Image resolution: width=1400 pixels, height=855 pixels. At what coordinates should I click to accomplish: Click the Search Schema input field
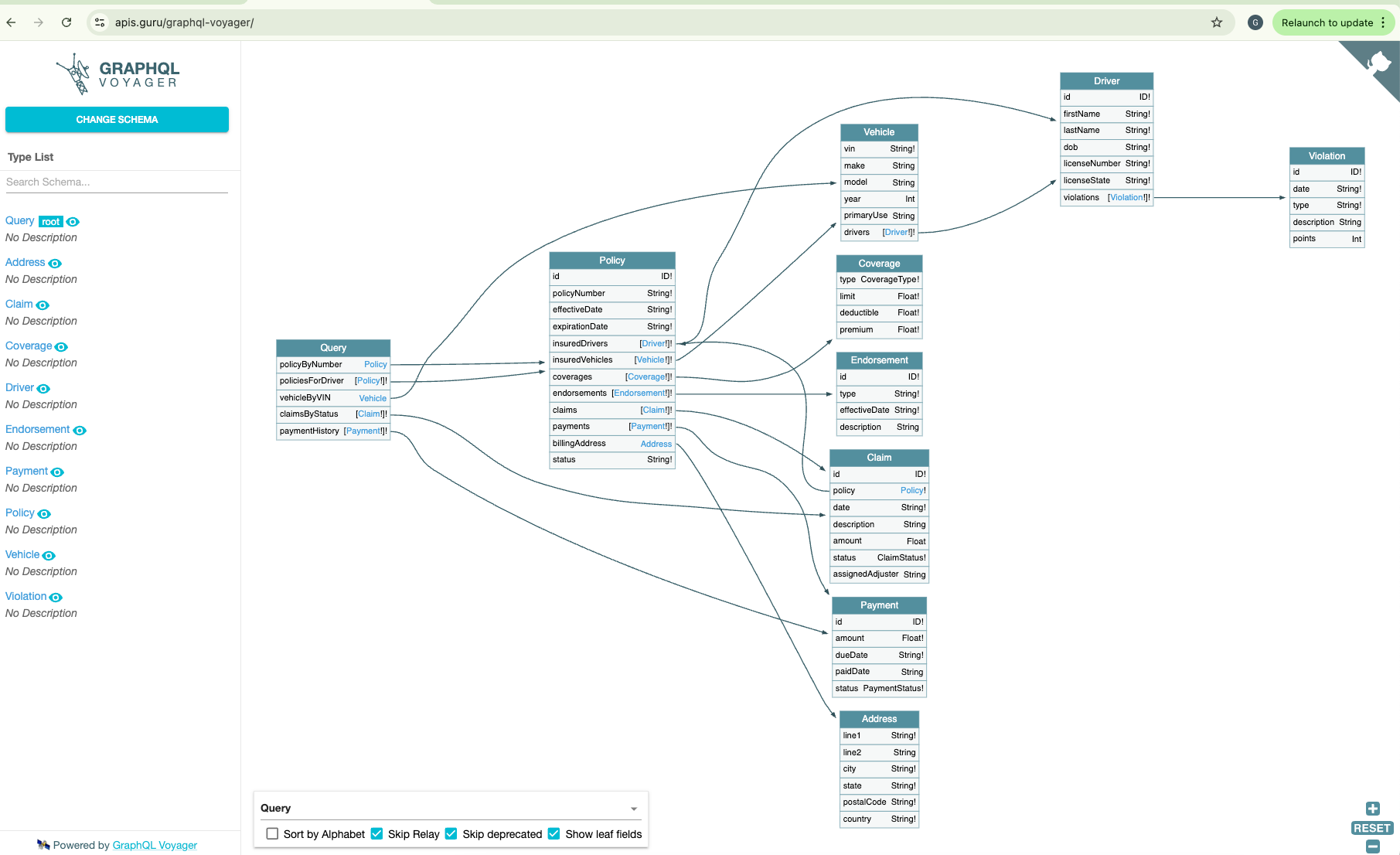click(117, 182)
